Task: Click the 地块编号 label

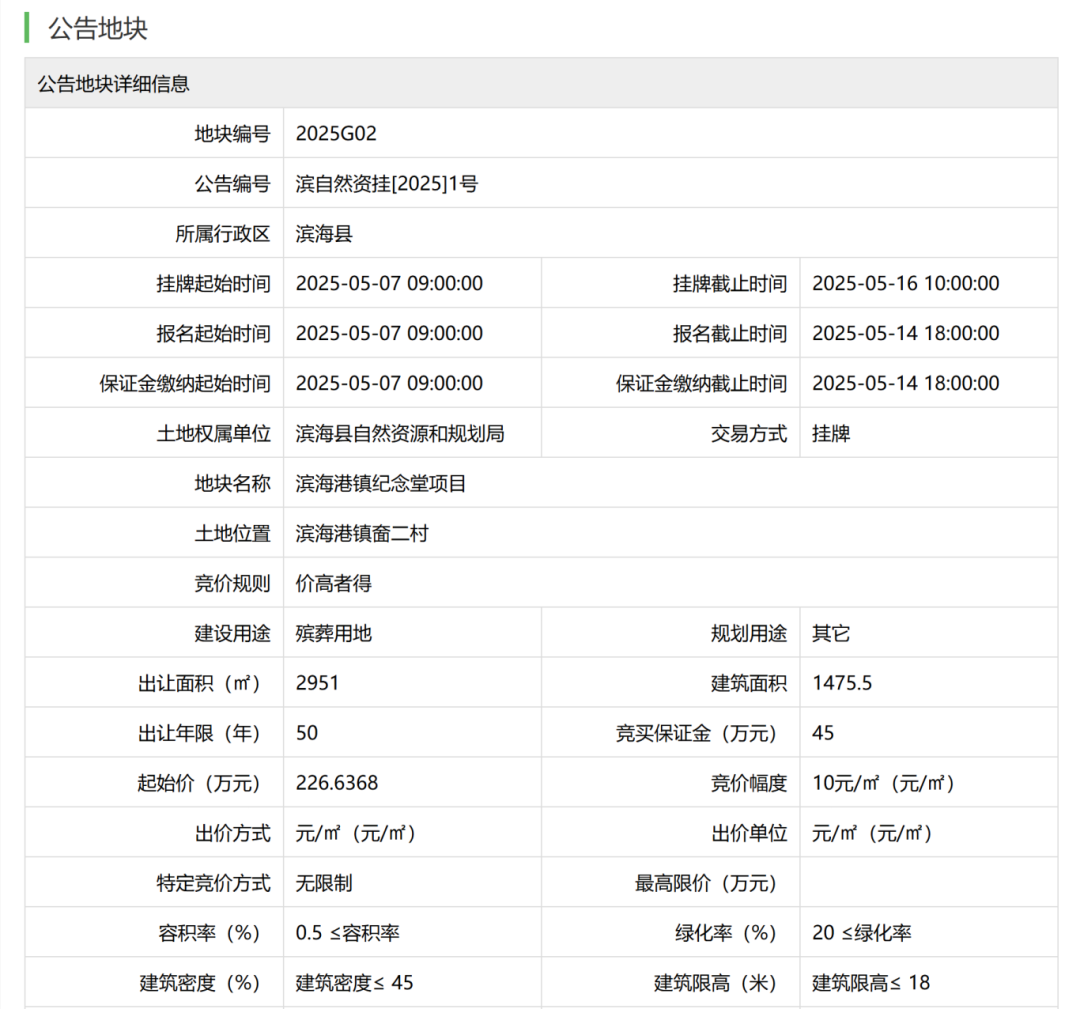Action: (x=232, y=134)
